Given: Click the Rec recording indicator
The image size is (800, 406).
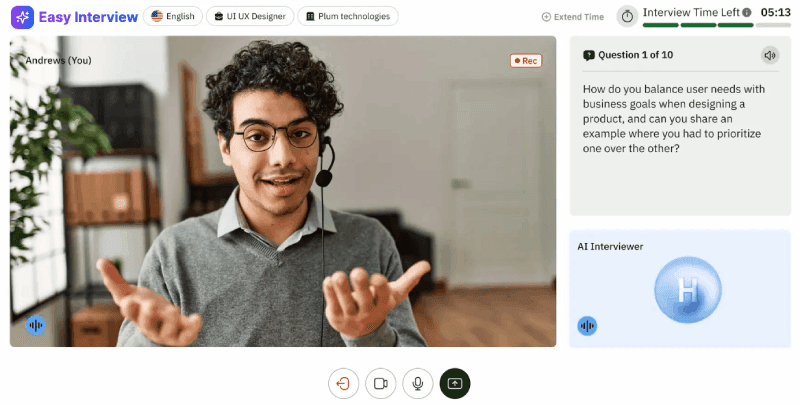Looking at the screenshot, I should click(526, 61).
